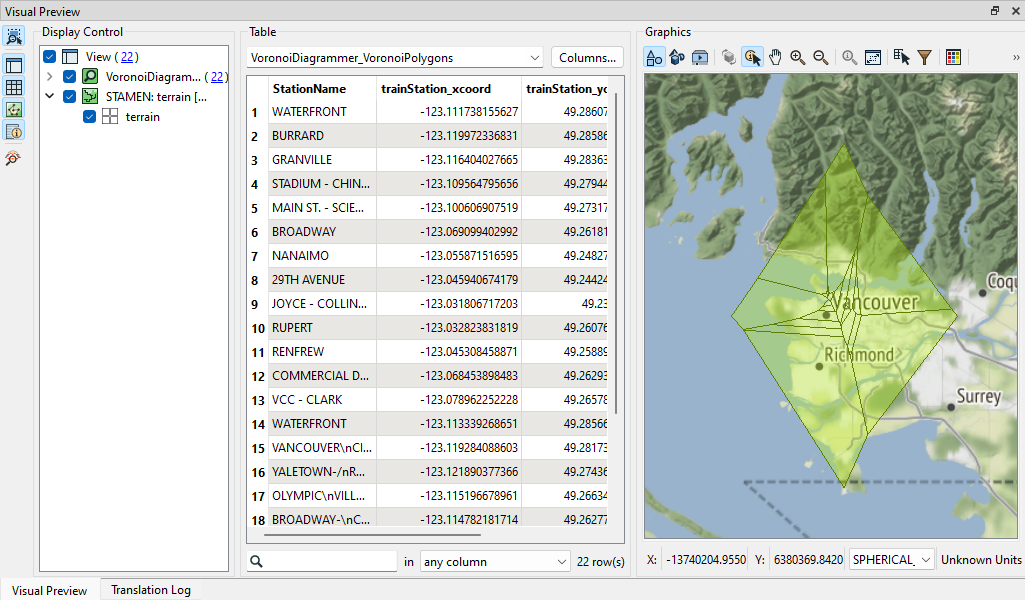This screenshot has height=600, width=1025.
Task: Open the 'any column' search scope dropdown
Action: (x=494, y=561)
